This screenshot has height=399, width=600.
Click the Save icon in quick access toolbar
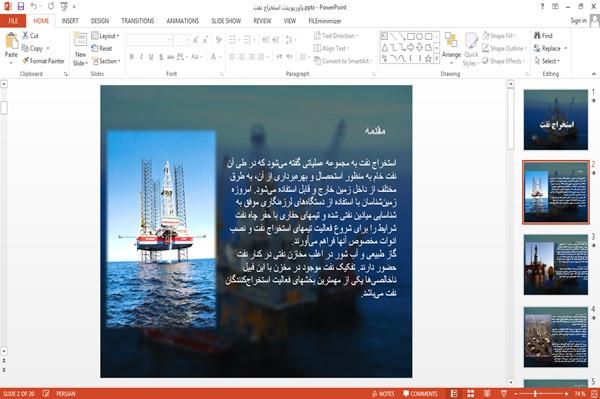pos(21,6)
